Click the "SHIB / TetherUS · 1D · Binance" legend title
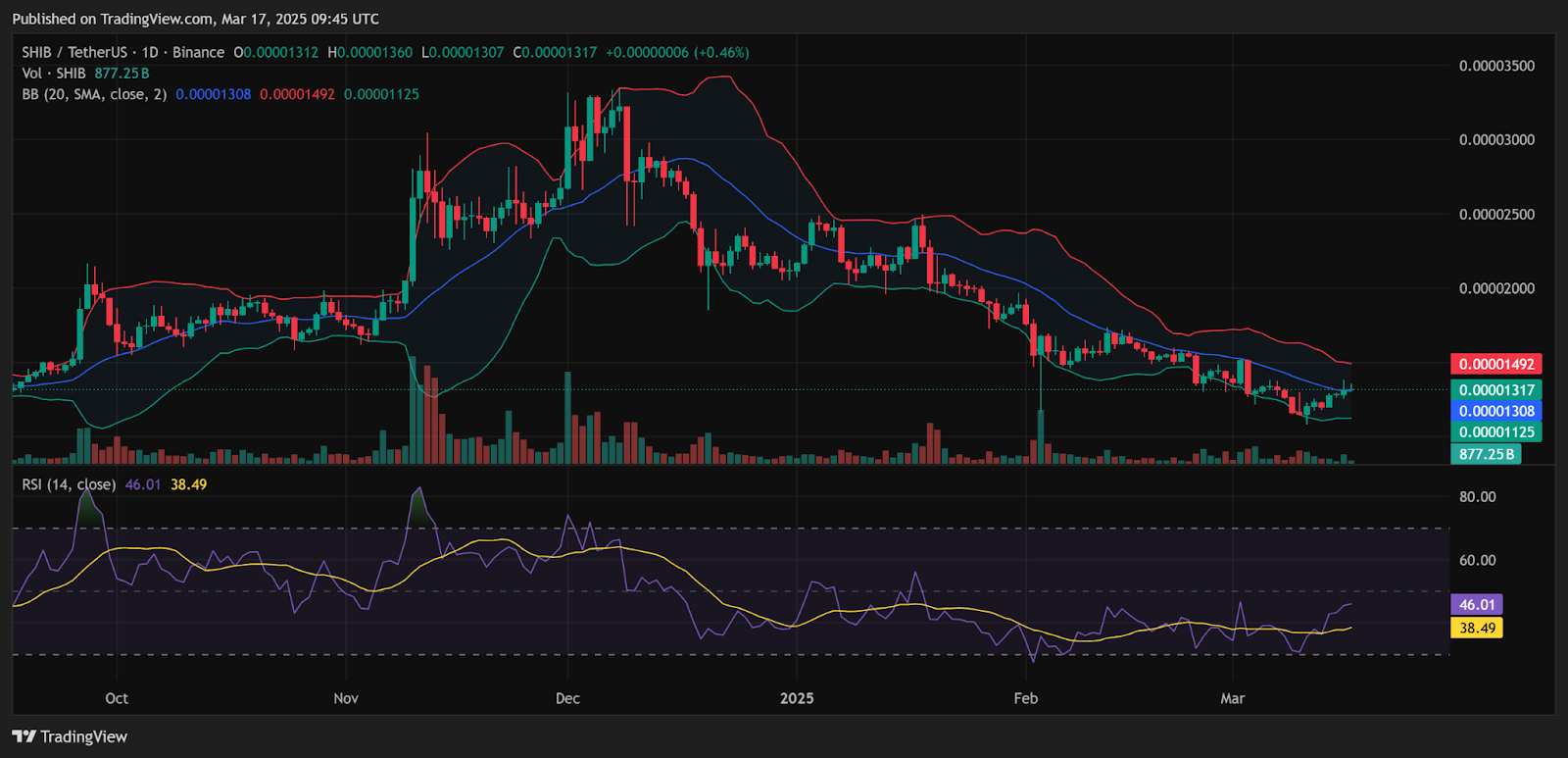This screenshot has height=758, width=1568. tap(123, 52)
